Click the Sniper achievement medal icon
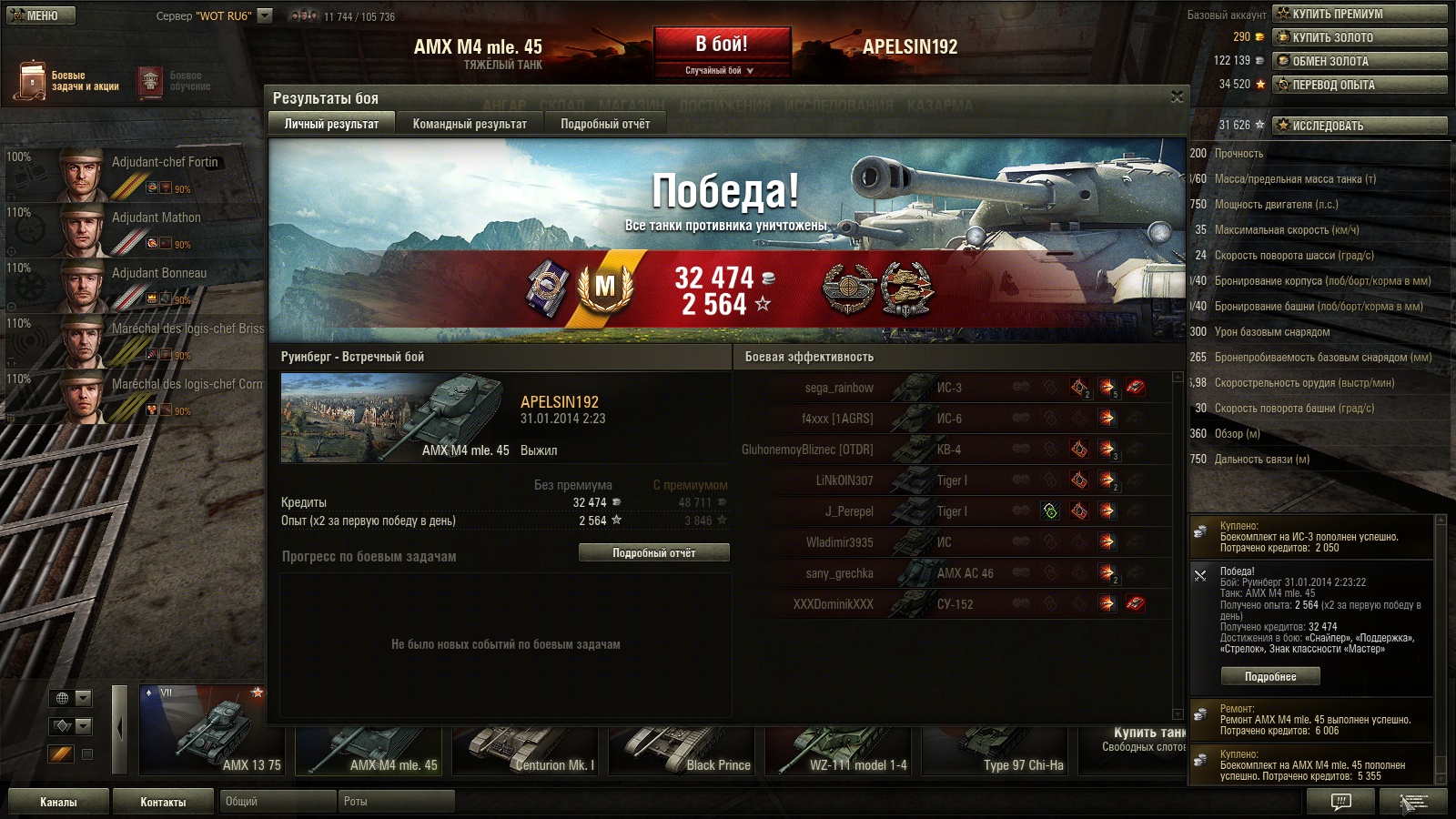1456x819 pixels. (x=849, y=288)
